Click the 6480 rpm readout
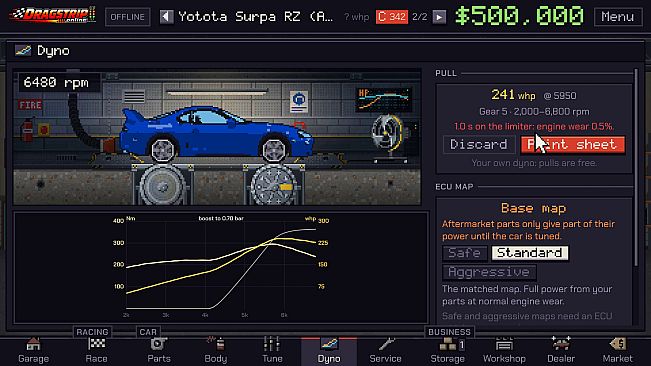Viewport: 651px width, 366px height. tap(56, 82)
